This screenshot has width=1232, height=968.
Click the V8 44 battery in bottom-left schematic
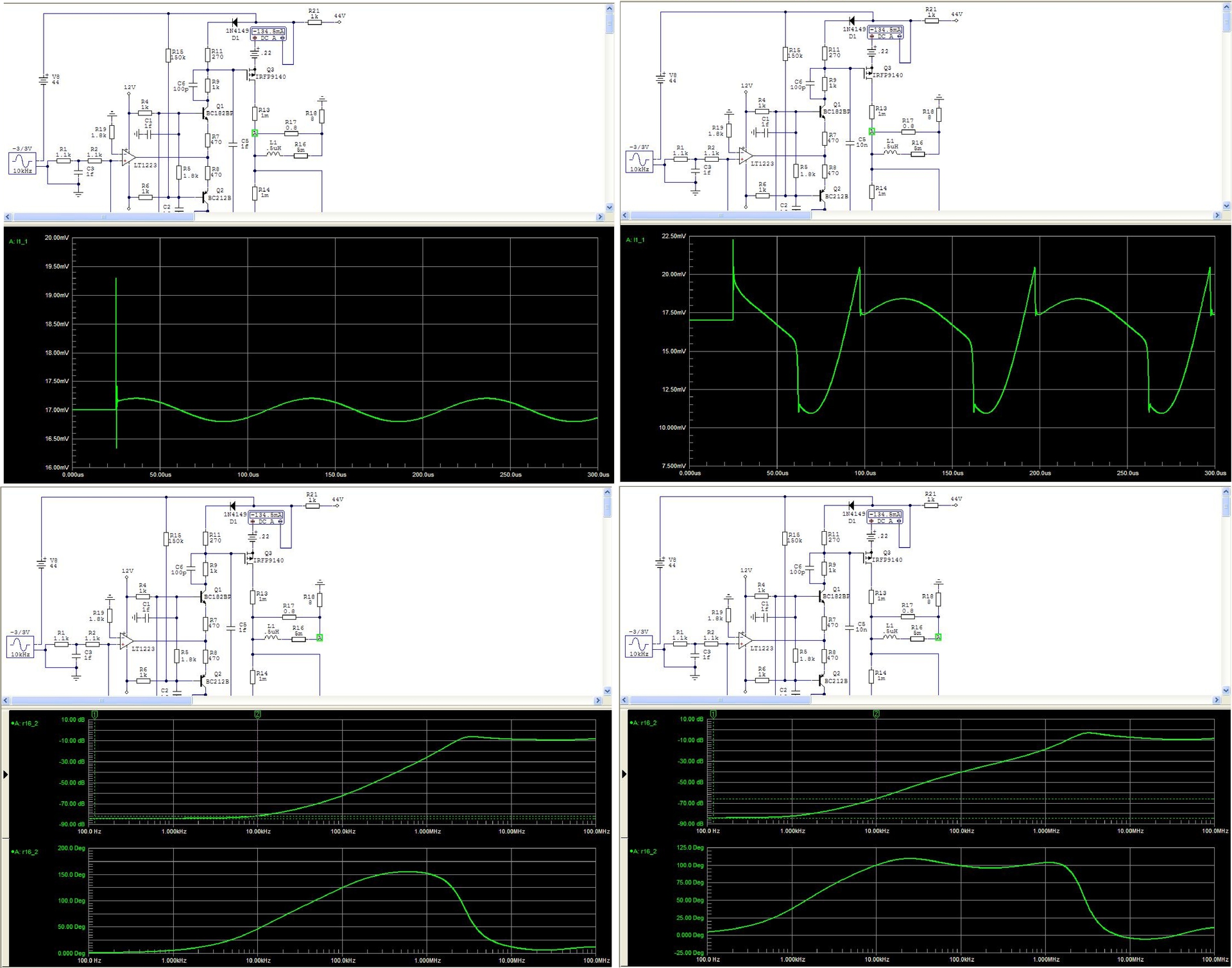click(x=42, y=564)
